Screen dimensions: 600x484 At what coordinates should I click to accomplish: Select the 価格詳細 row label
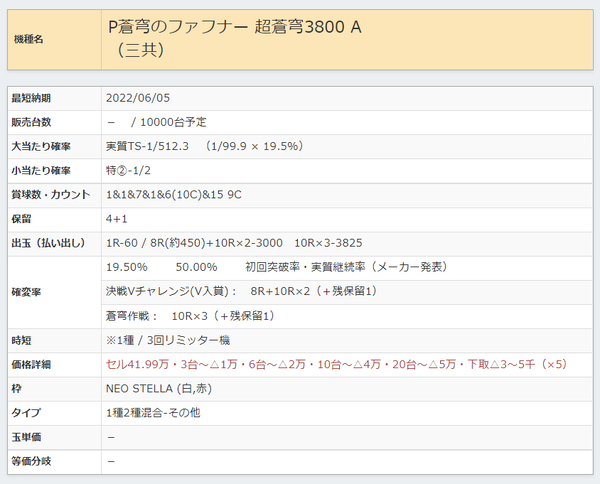point(31,365)
